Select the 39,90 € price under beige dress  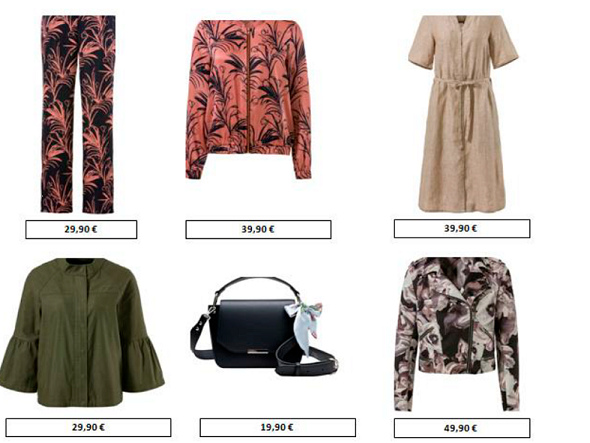pos(462,228)
